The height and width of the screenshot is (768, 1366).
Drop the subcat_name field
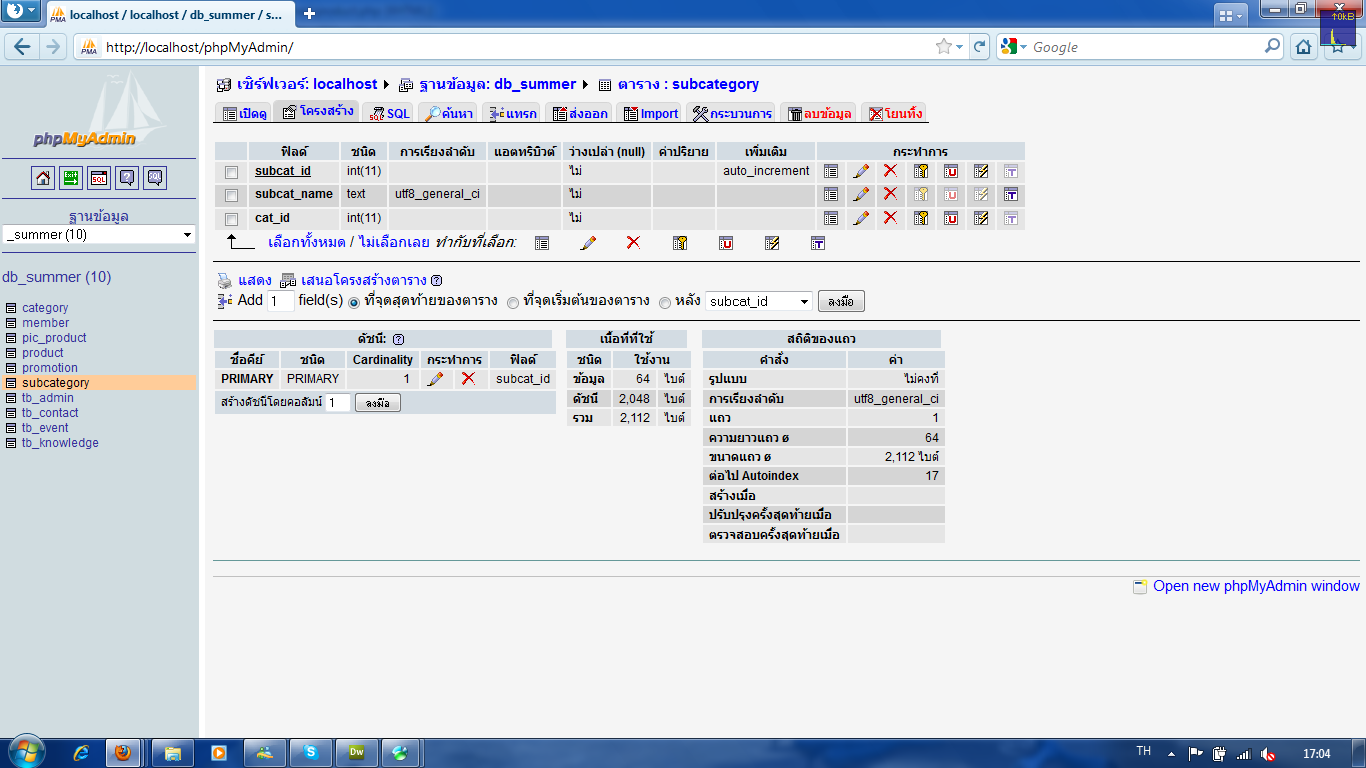(x=891, y=194)
